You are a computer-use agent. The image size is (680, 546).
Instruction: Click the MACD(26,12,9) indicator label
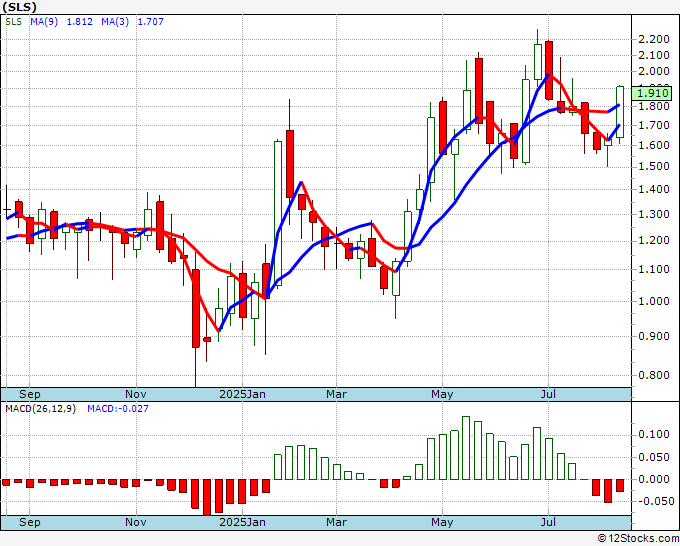40,409
